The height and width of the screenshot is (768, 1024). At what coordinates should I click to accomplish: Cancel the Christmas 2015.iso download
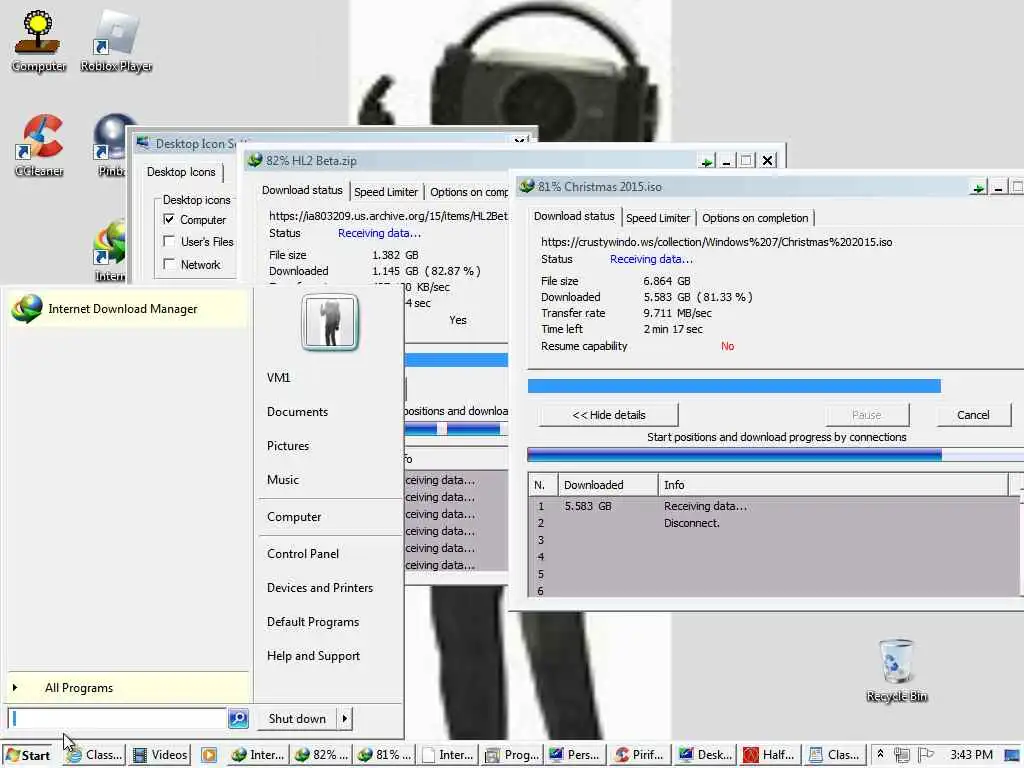click(973, 415)
